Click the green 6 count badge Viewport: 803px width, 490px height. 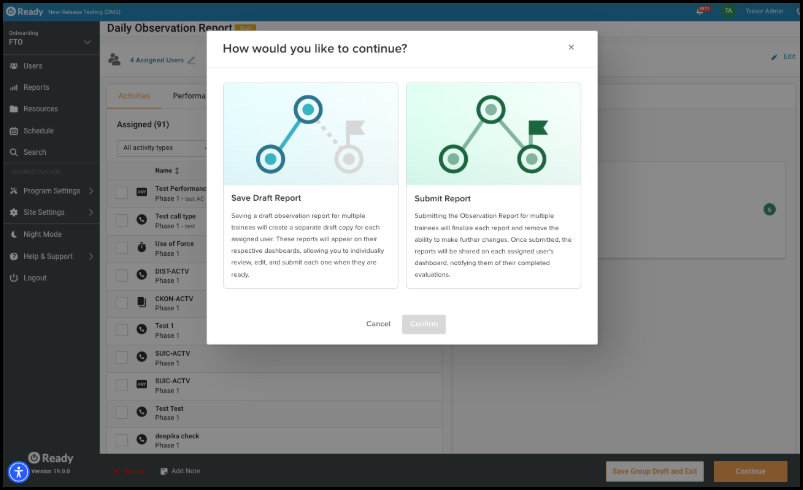point(769,209)
